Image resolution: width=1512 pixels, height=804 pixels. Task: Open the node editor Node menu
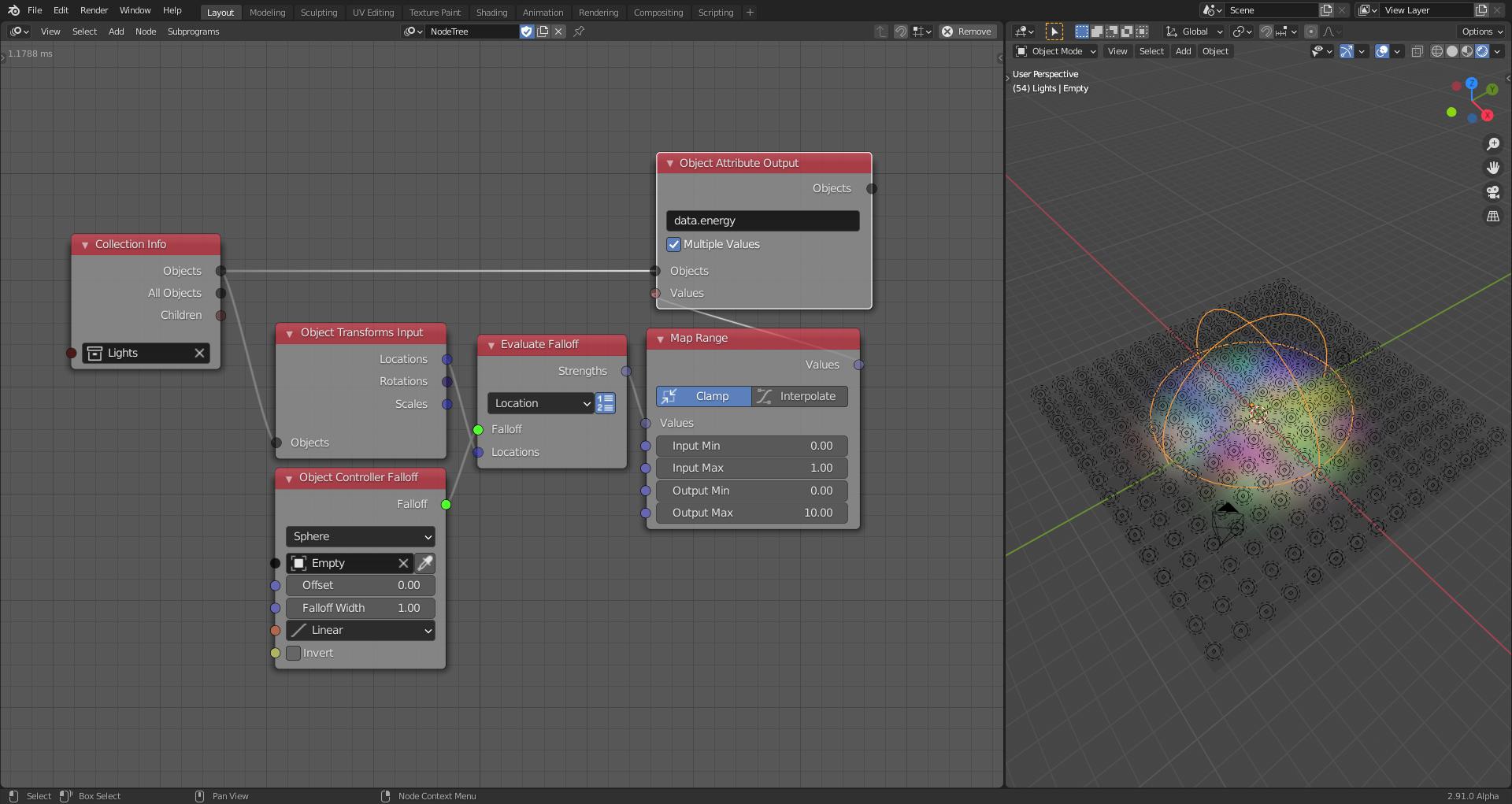pyautogui.click(x=146, y=31)
